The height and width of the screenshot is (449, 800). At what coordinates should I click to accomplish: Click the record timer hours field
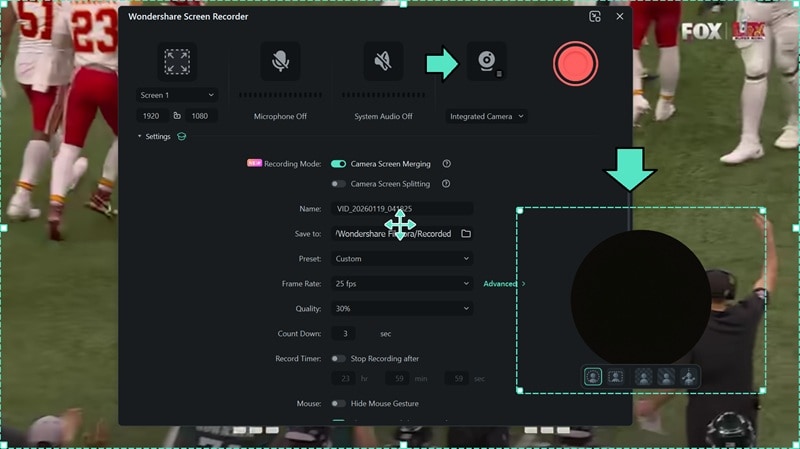click(345, 379)
